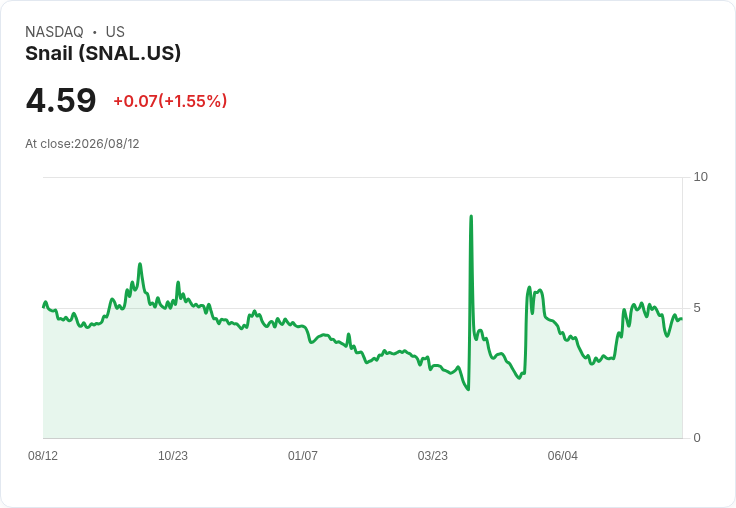Screen dimensions: 736x508
Task: Click the 10/23 x-axis date label
Action: [x=173, y=455]
